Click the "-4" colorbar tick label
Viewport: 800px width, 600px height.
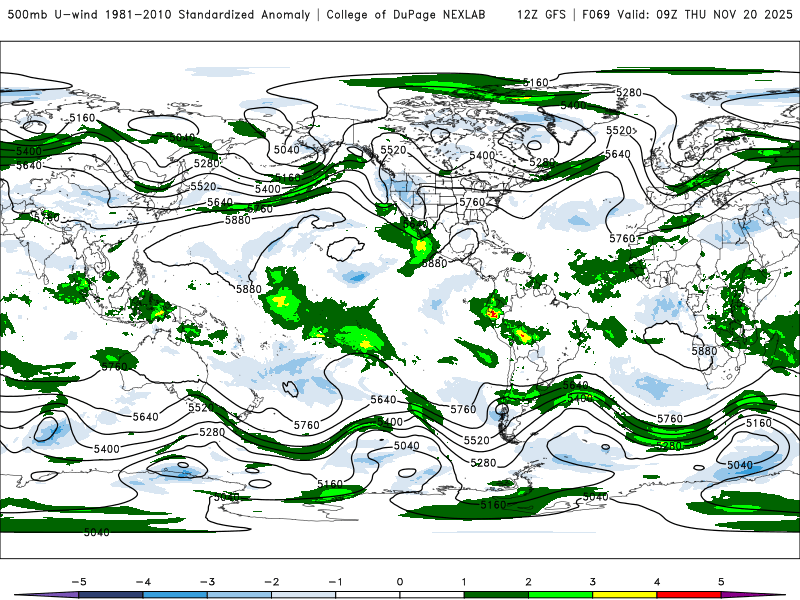tap(143, 582)
